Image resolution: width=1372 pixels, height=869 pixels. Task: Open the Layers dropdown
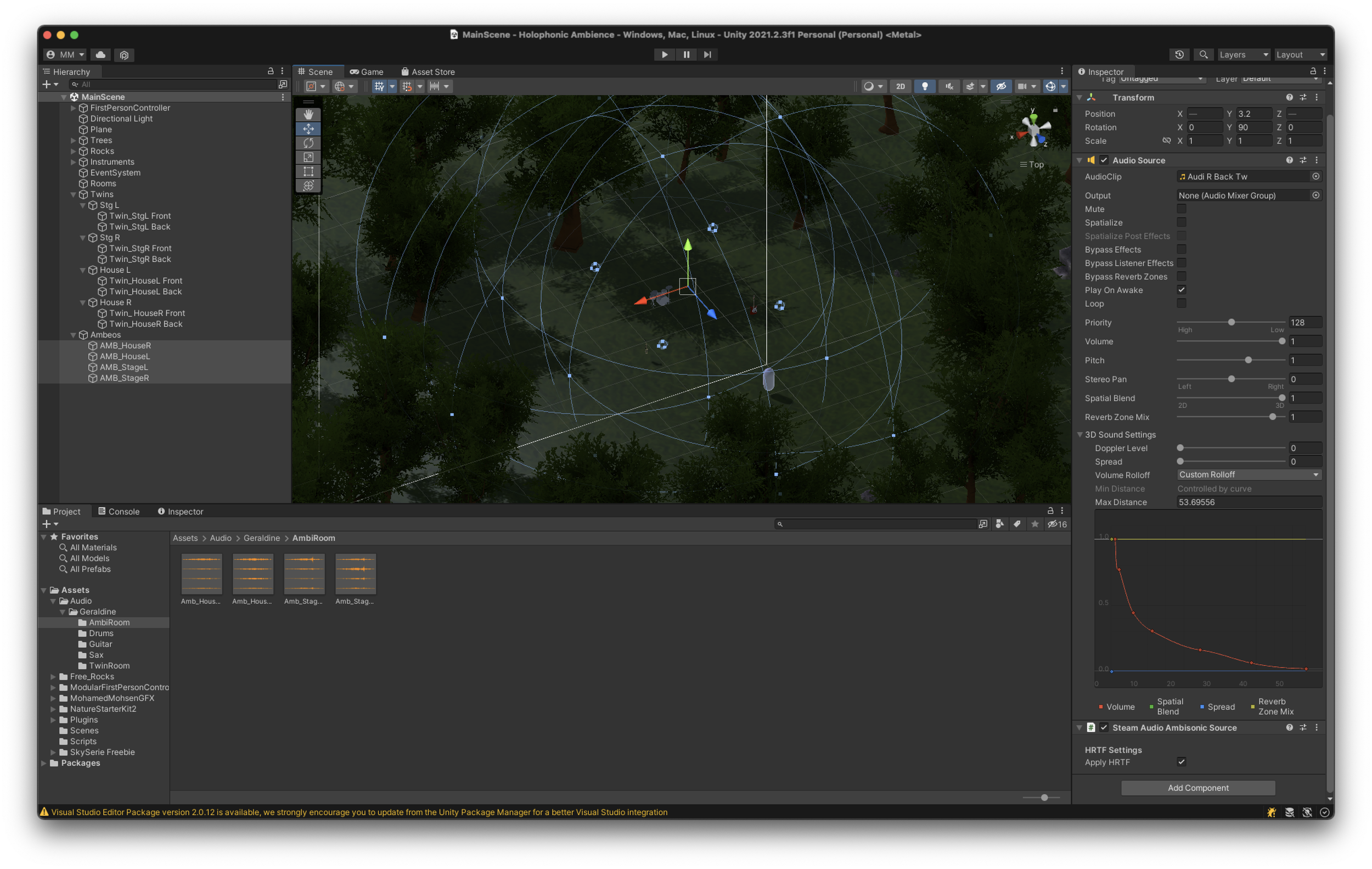click(x=1243, y=55)
